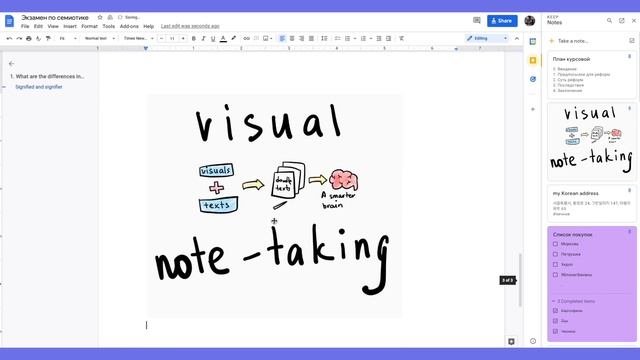Center align the text
640x360 pixels.
point(292,38)
